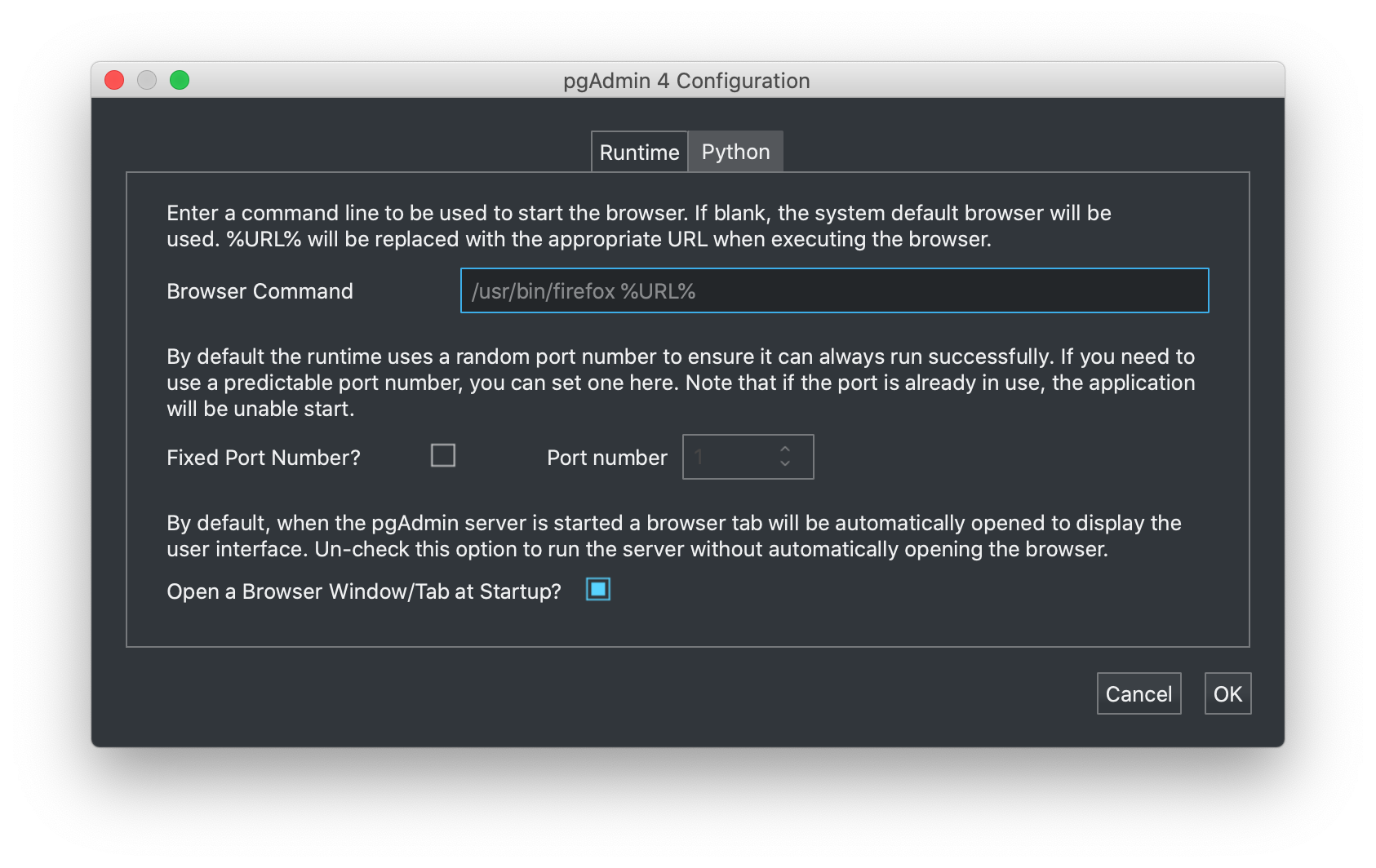
Task: Uncheck Open a Browser Window/Tab at Startup
Action: (x=597, y=589)
